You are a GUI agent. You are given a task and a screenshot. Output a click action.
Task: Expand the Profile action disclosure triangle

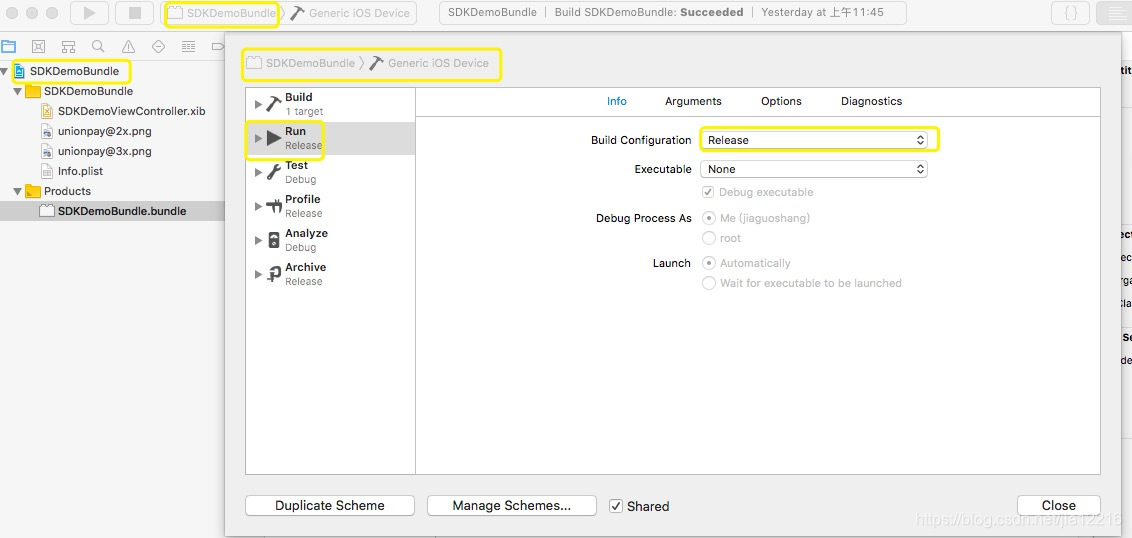click(x=258, y=206)
